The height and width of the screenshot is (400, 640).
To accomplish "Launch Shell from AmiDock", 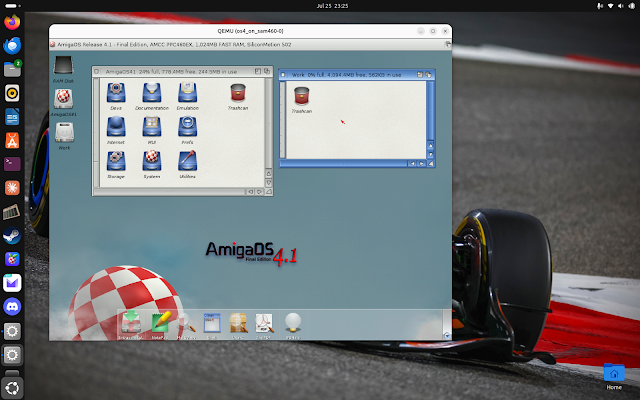I will pyautogui.click(x=212, y=324).
